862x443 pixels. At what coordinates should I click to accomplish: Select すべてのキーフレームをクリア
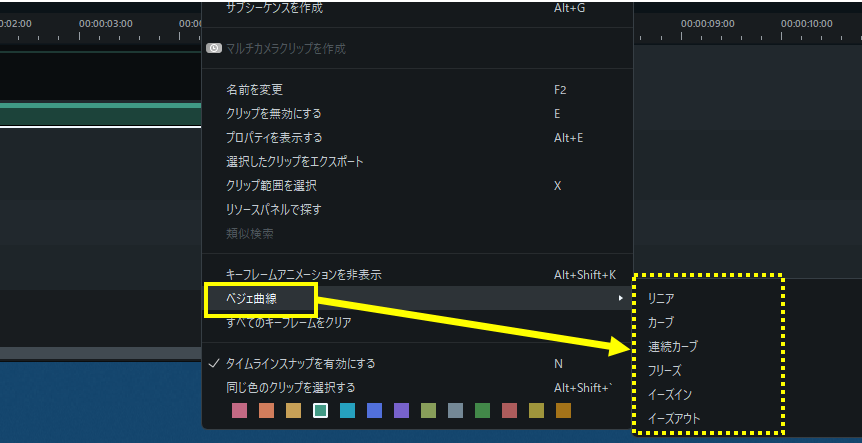288,323
